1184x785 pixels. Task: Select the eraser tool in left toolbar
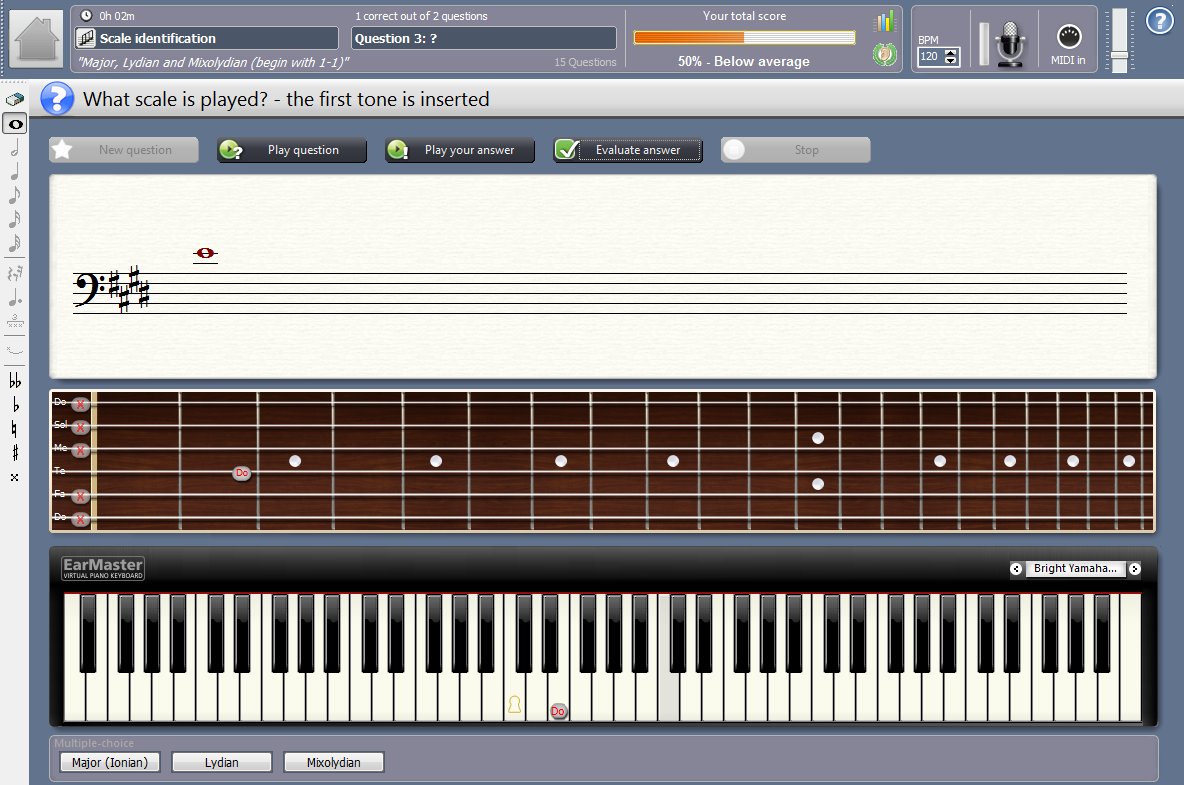(15, 100)
